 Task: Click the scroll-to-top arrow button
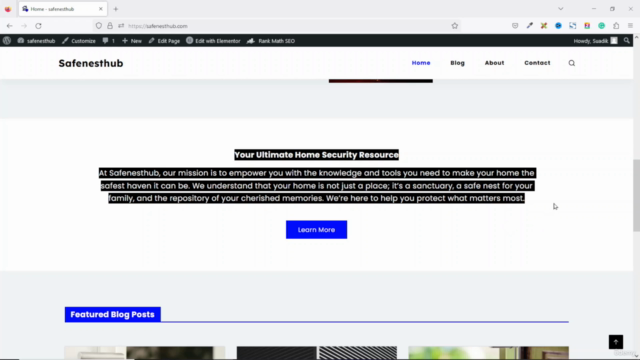pyautogui.click(x=616, y=342)
